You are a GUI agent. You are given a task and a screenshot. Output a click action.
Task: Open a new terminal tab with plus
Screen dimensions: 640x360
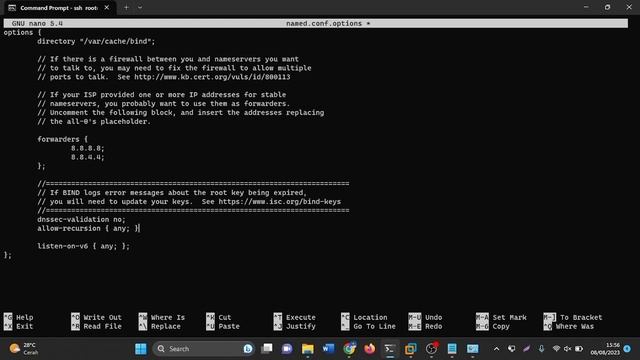tap(126, 7)
